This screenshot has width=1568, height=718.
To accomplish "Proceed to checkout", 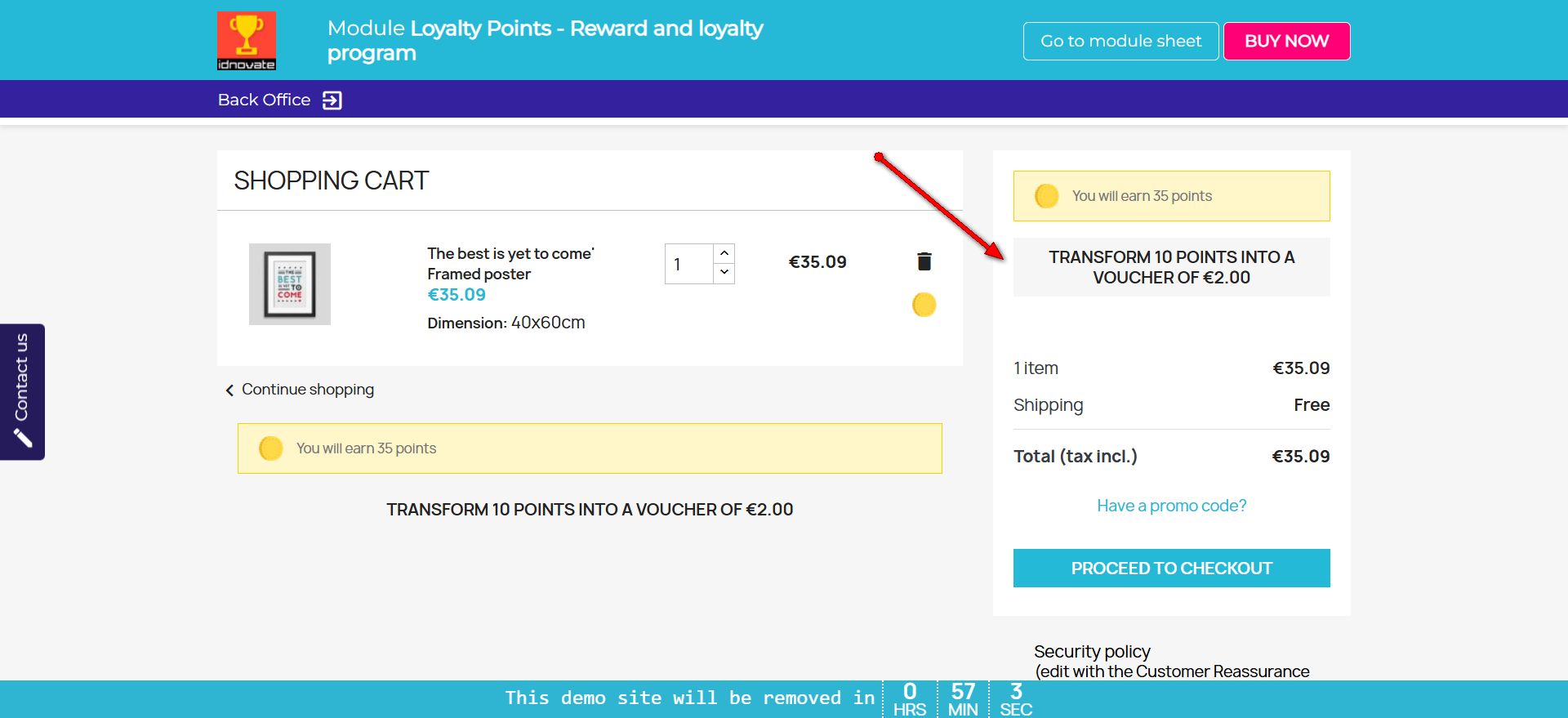I will coord(1171,568).
